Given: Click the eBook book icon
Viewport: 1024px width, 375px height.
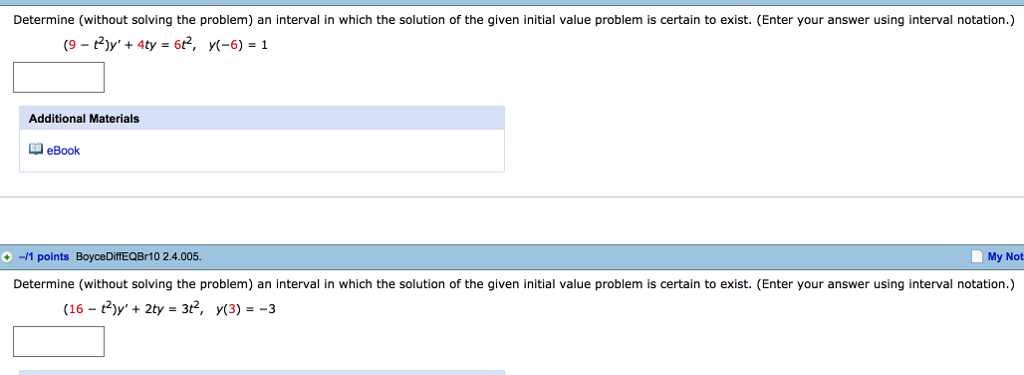Looking at the screenshot, I should [x=36, y=150].
